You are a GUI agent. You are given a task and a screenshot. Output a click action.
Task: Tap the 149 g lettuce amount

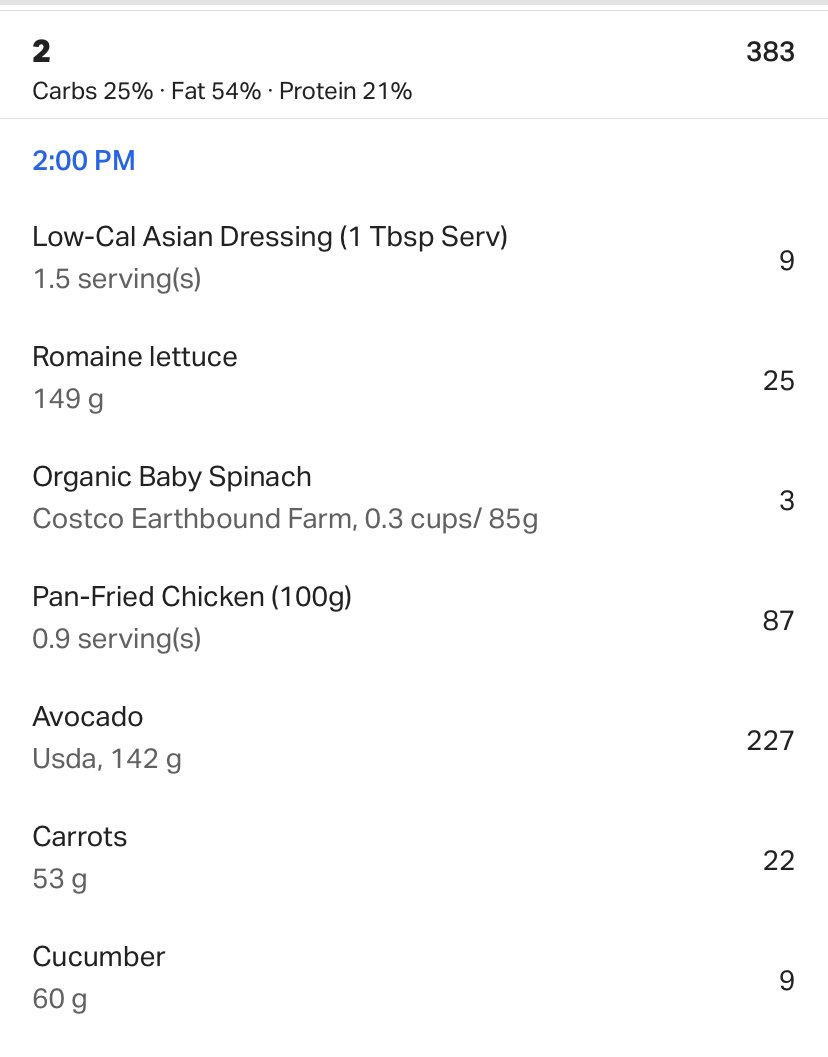click(67, 399)
